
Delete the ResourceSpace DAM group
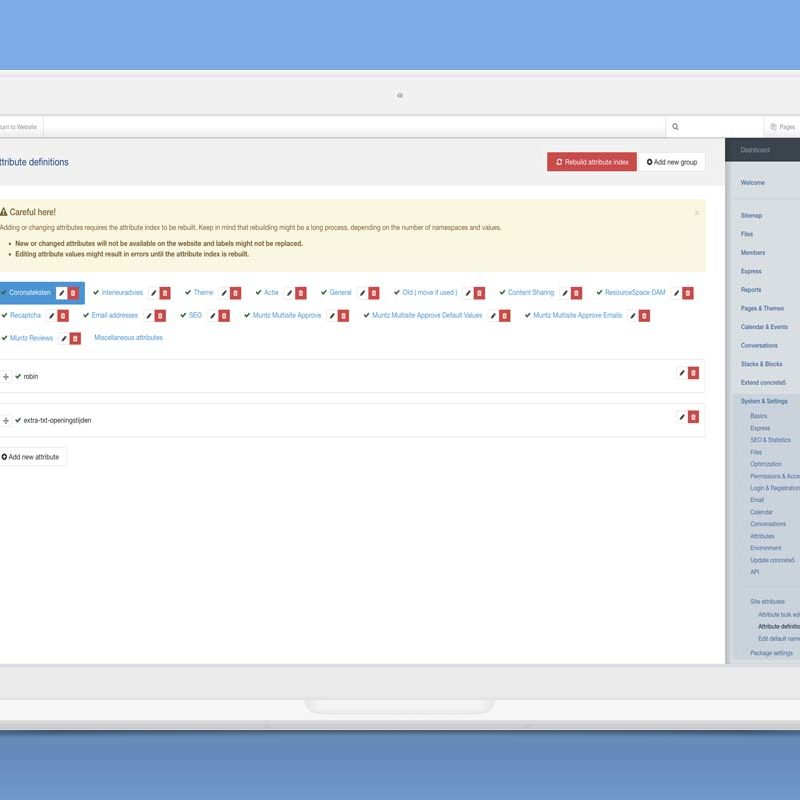[x=688, y=293]
